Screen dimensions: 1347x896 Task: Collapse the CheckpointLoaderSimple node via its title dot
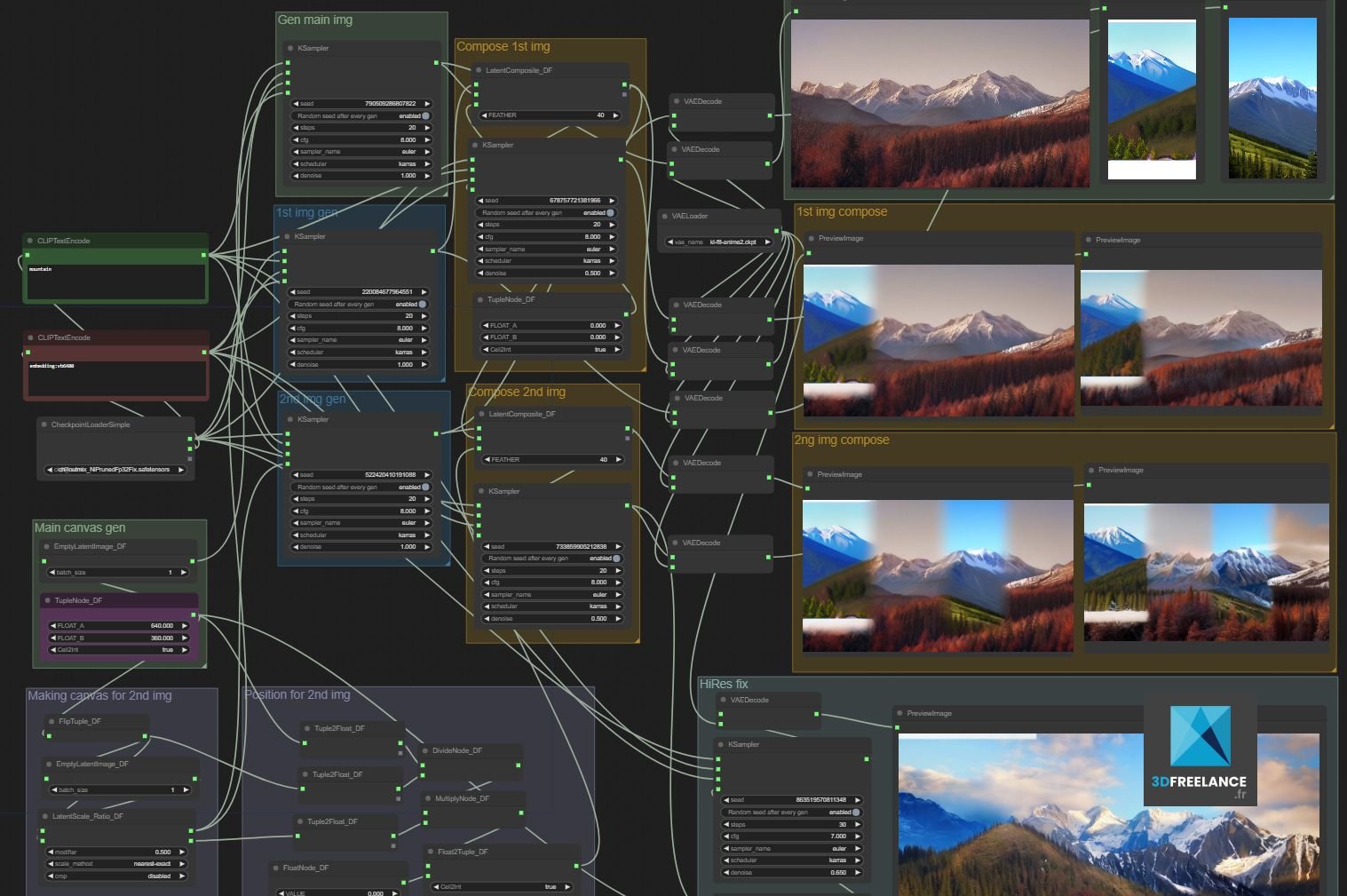(x=44, y=424)
